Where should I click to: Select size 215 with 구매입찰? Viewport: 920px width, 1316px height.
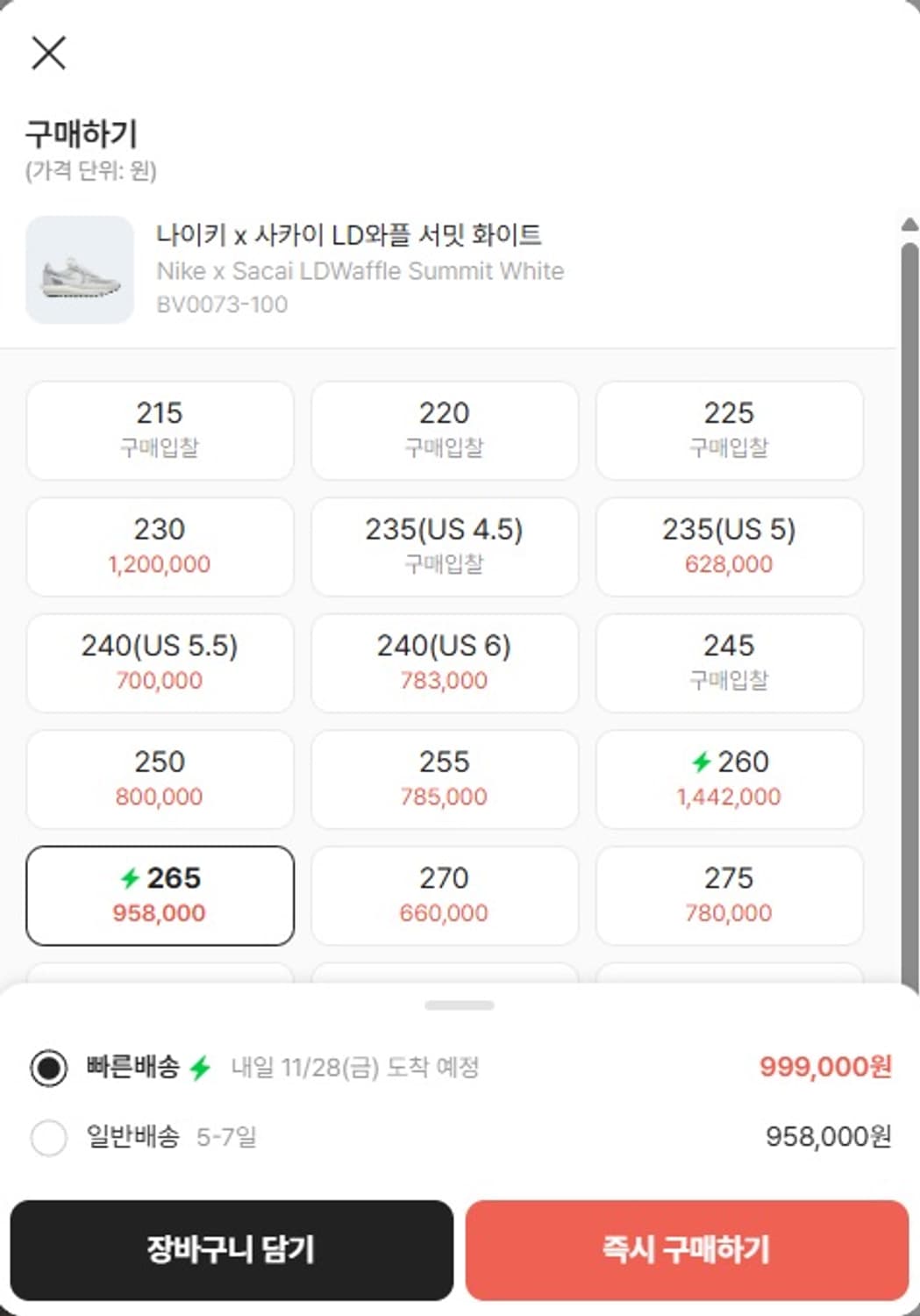[160, 431]
